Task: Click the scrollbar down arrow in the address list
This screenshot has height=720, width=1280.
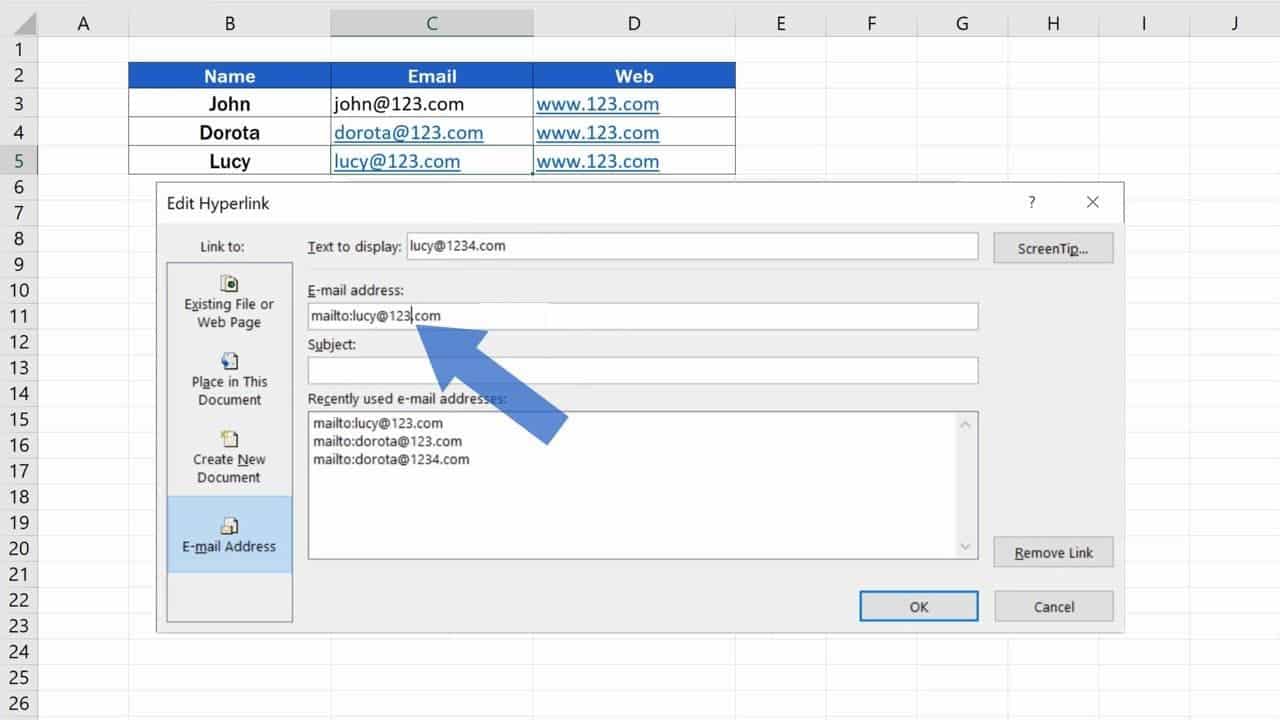Action: coord(965,547)
